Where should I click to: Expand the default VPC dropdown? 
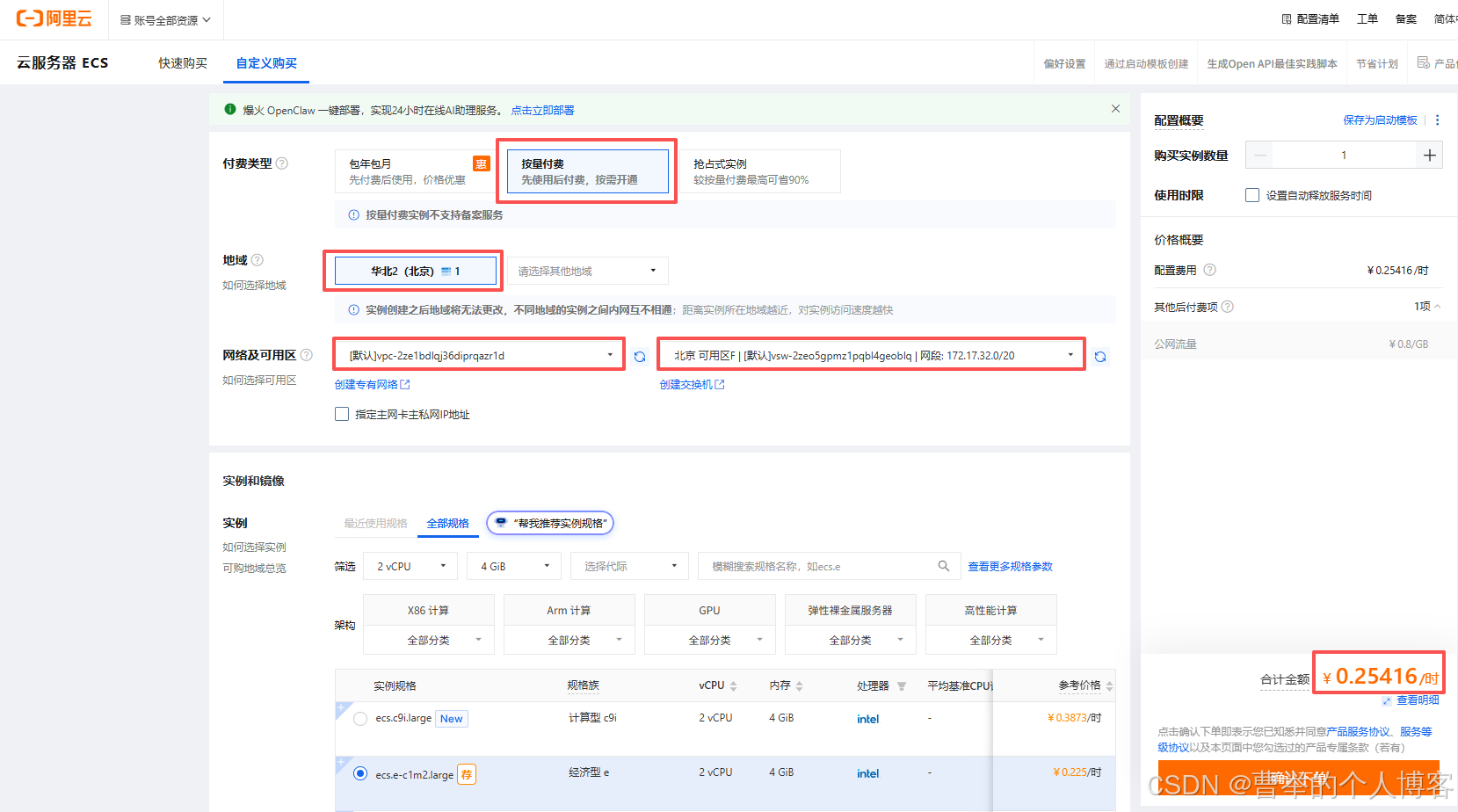click(x=480, y=355)
